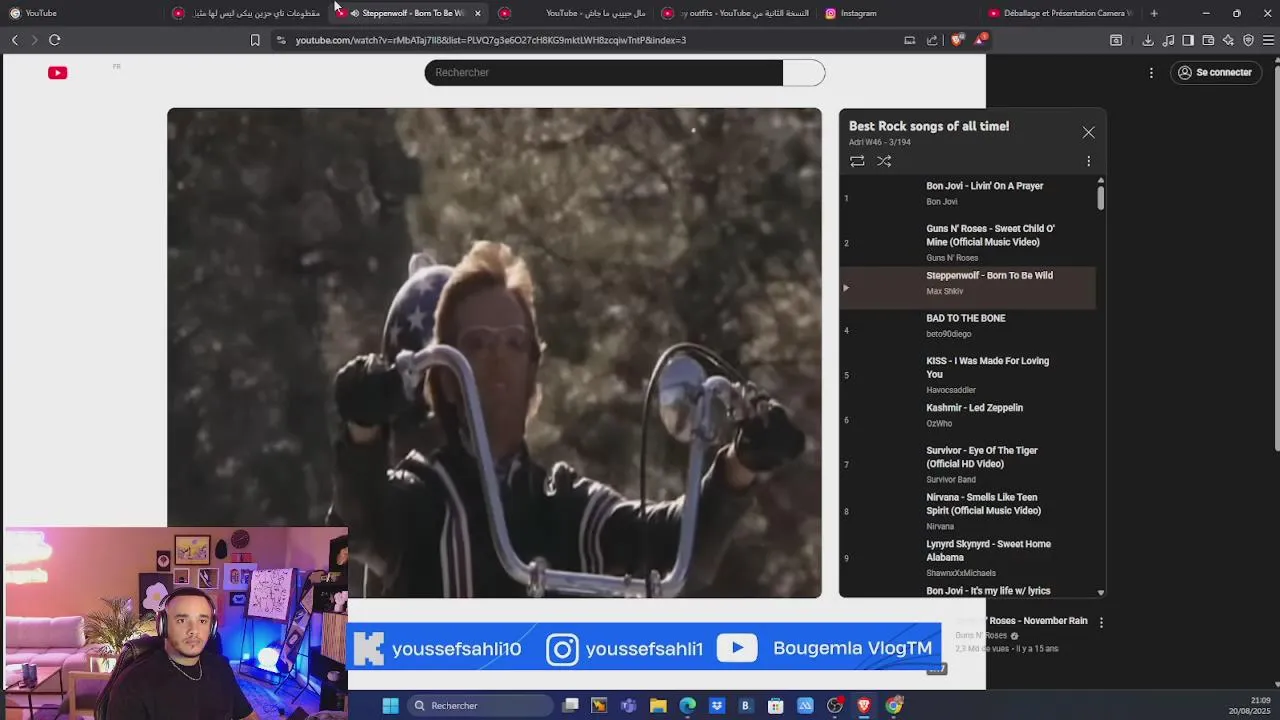Open Guns N' Roses - November Rain suggestion

1020,621
